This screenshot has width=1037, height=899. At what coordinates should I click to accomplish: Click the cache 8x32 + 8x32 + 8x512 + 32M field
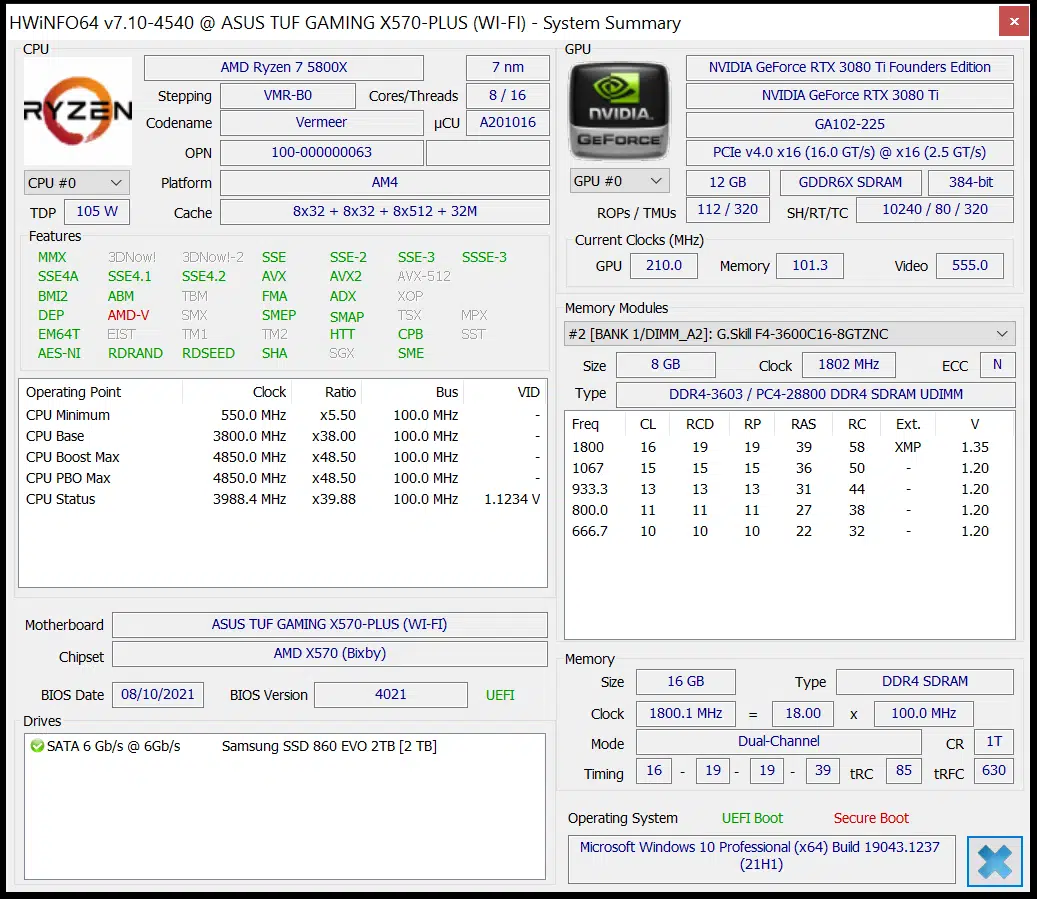tap(384, 211)
